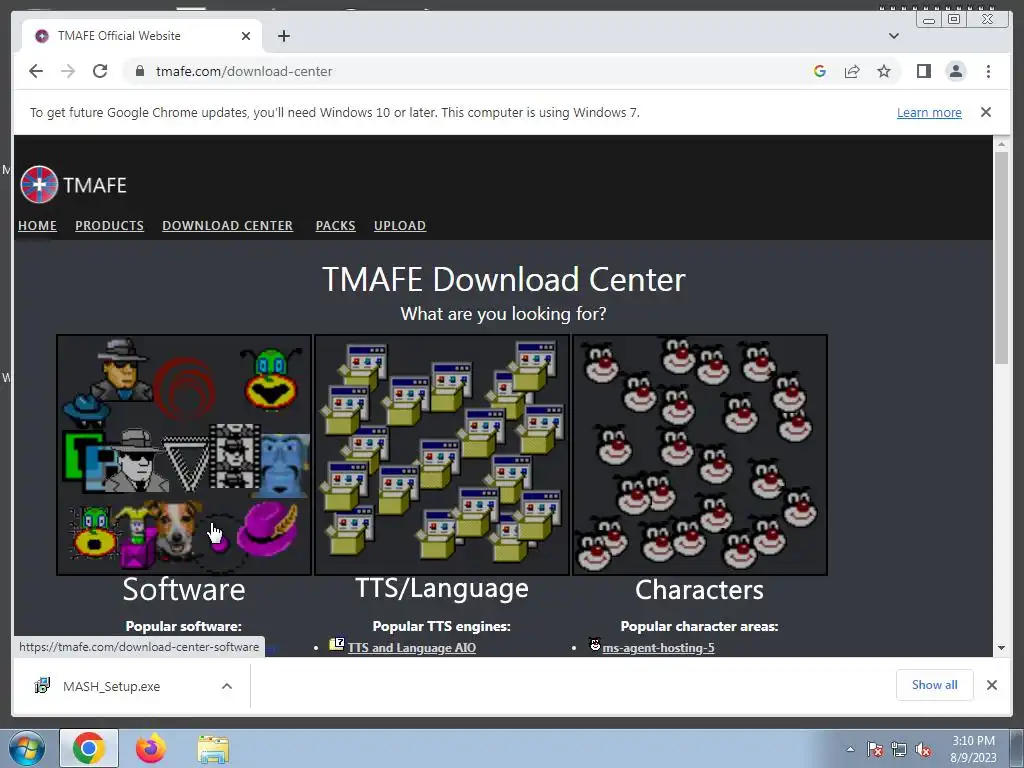
Task: Open the TTS and Language AIO link
Action: point(411,648)
